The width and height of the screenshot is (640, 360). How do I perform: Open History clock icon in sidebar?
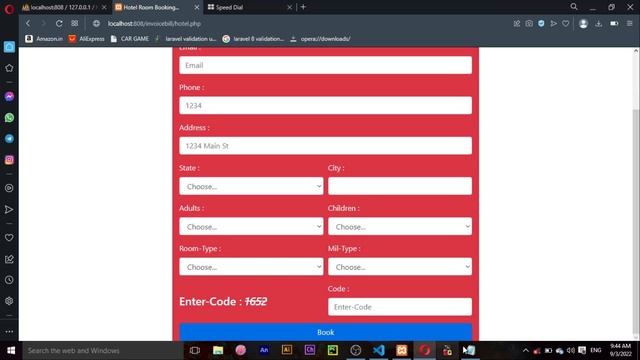point(9,280)
